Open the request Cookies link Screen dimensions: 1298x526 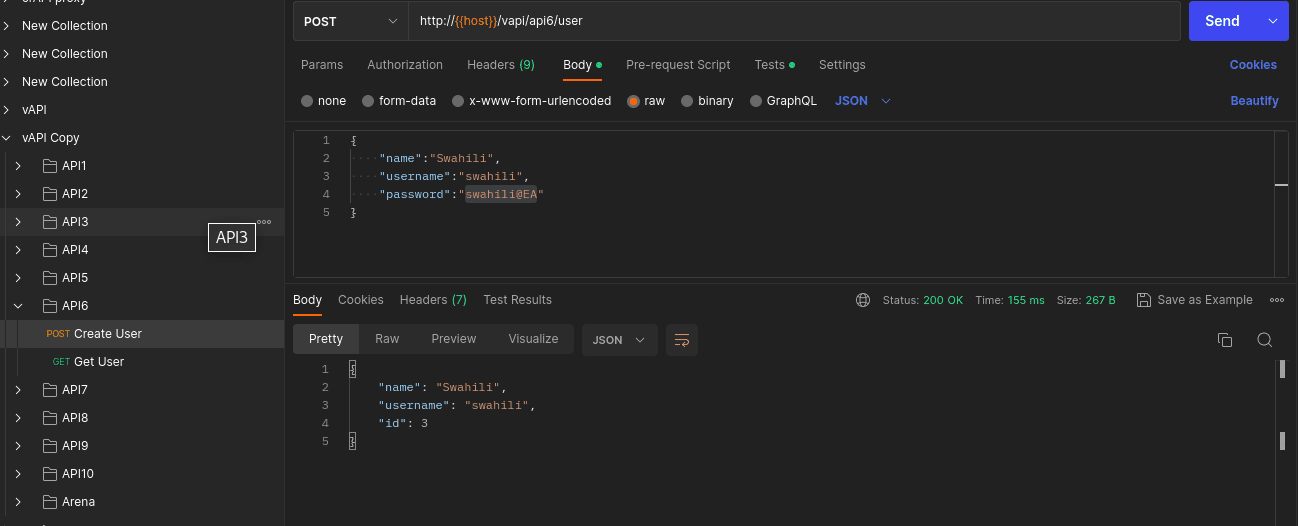click(x=1253, y=65)
